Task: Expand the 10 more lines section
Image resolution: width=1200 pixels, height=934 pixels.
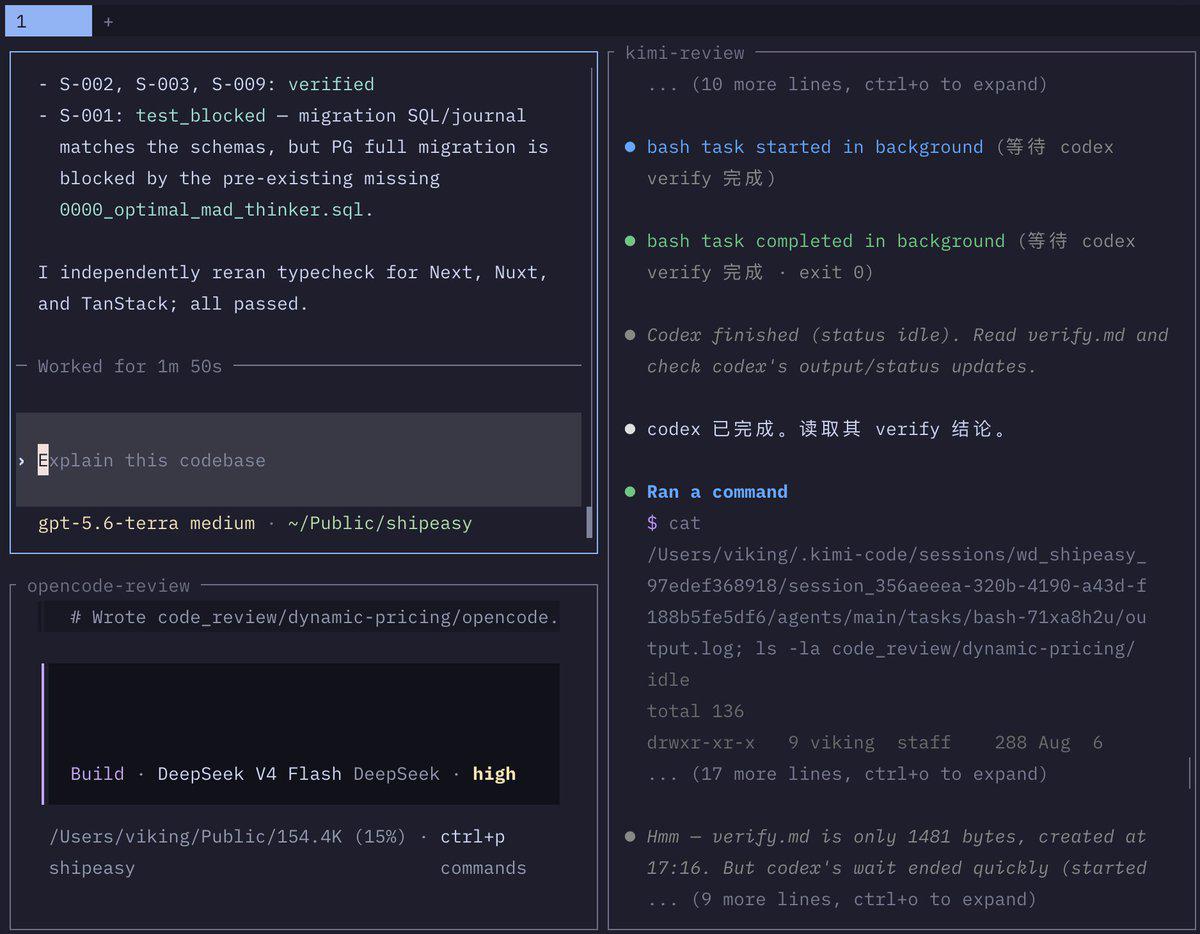Action: point(847,84)
